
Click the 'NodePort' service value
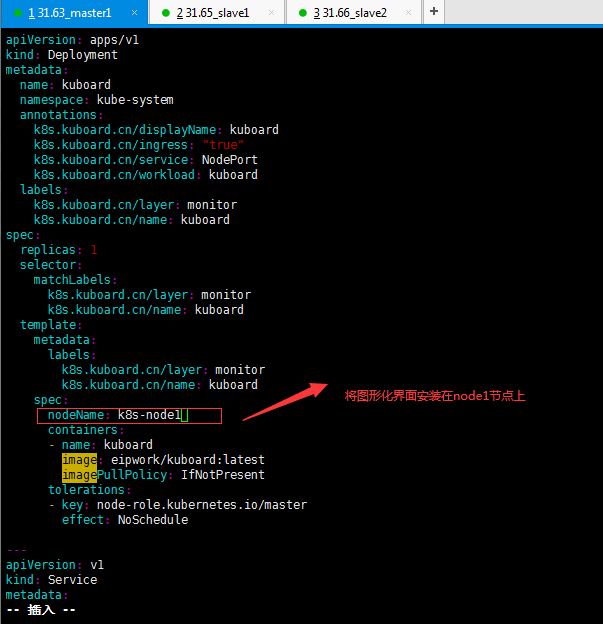(x=230, y=160)
